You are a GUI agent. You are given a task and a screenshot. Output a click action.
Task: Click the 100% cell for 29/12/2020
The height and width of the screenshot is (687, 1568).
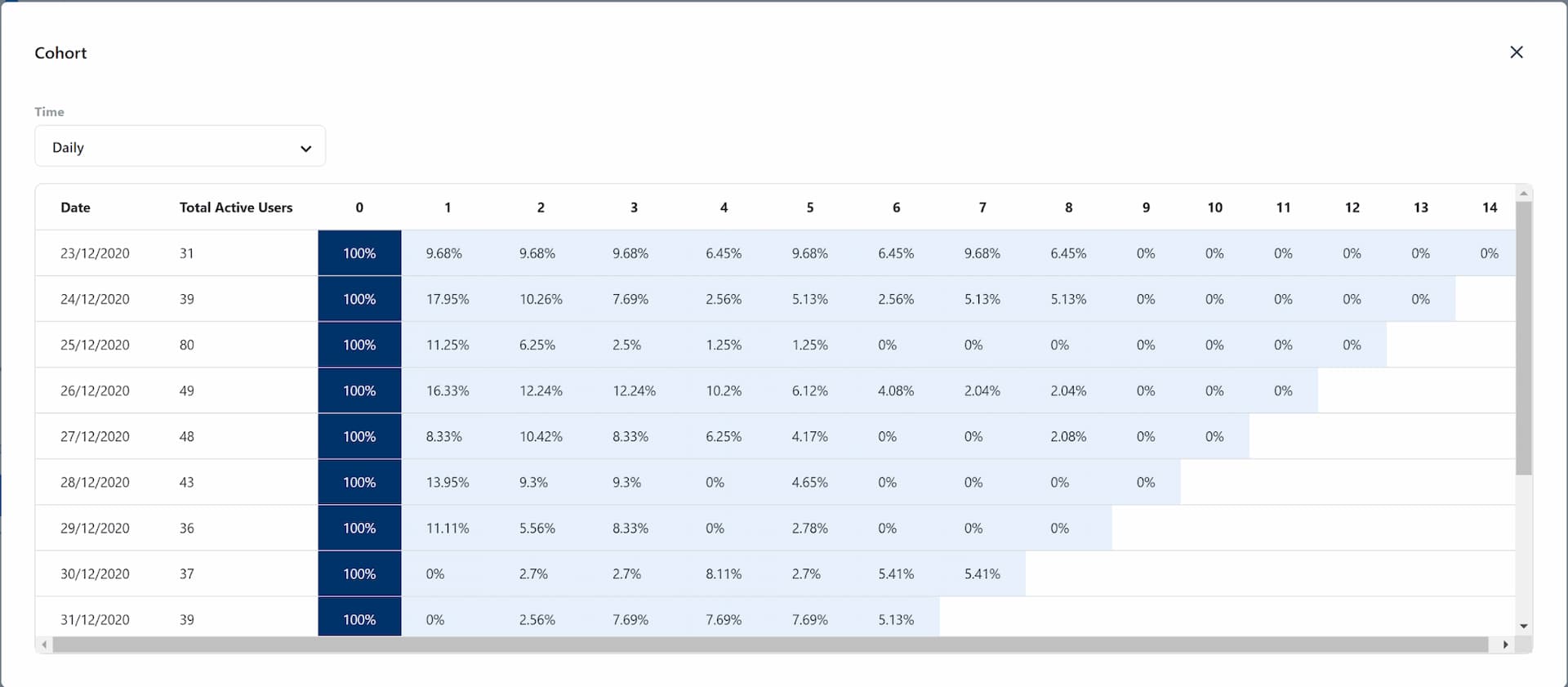359,528
